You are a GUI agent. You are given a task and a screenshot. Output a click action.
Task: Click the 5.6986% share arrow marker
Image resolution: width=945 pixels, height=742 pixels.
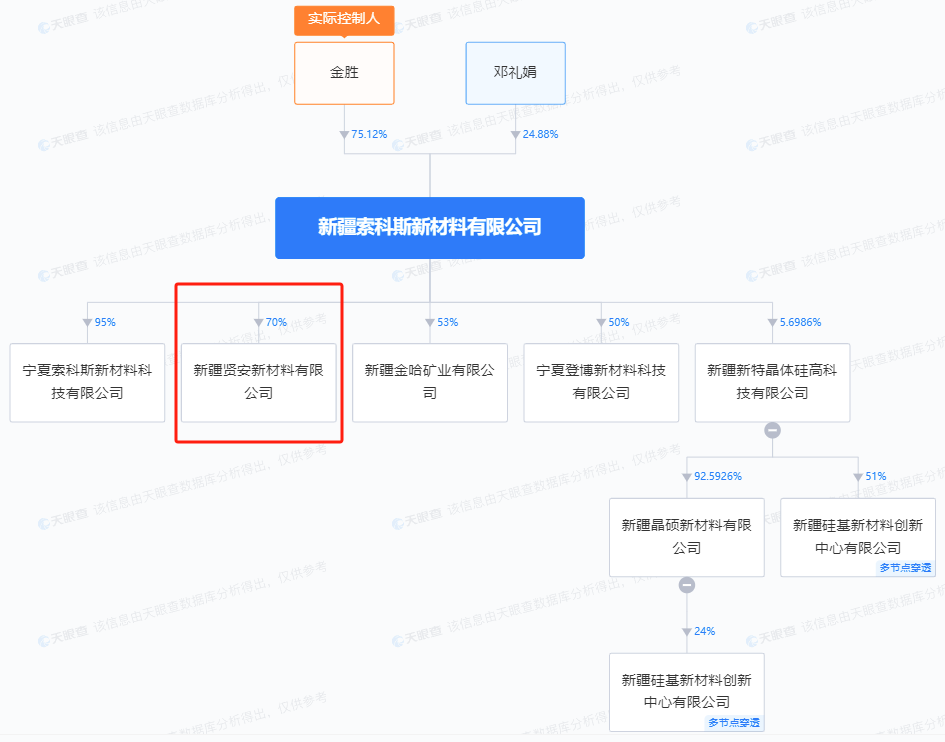(x=772, y=322)
